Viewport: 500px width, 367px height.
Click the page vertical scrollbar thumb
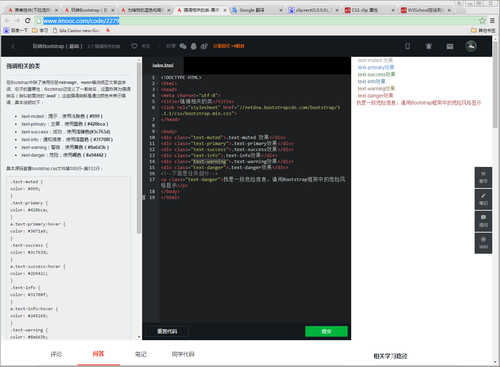pos(495,85)
